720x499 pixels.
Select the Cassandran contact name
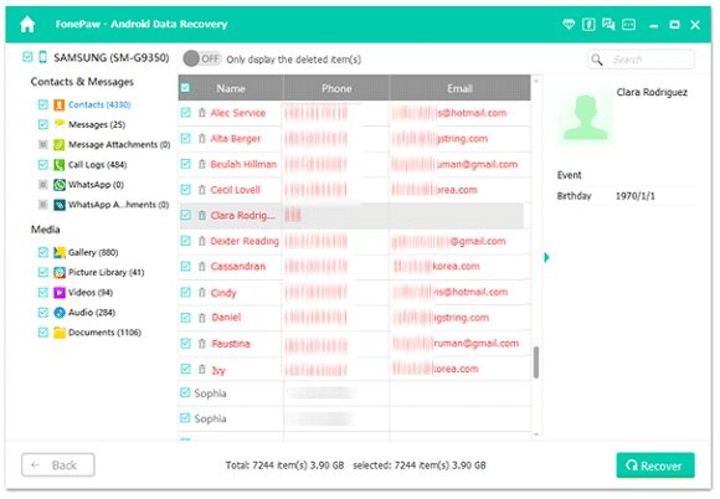point(238,267)
